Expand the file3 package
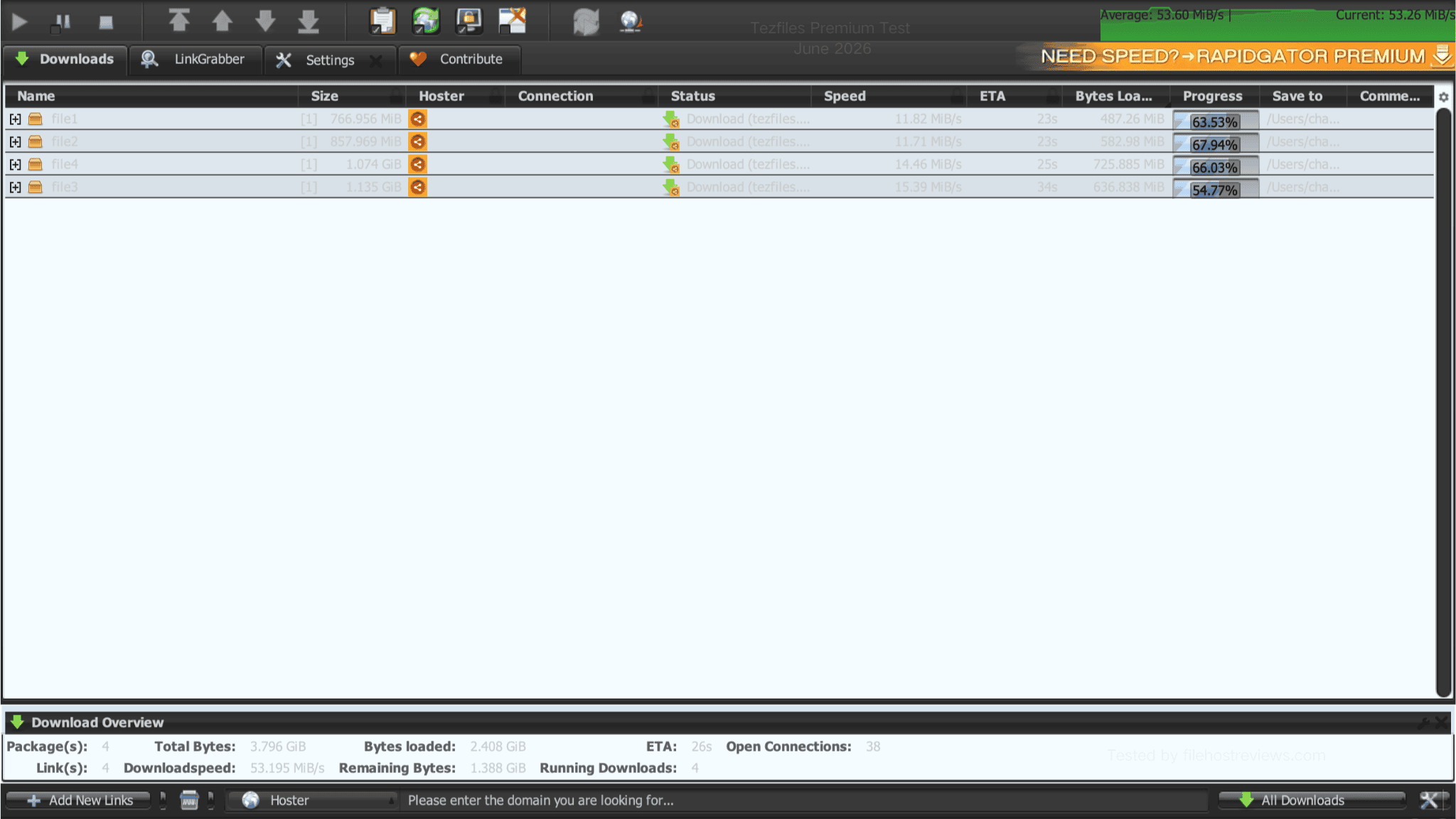The width and height of the screenshot is (1456, 819). coord(15,187)
